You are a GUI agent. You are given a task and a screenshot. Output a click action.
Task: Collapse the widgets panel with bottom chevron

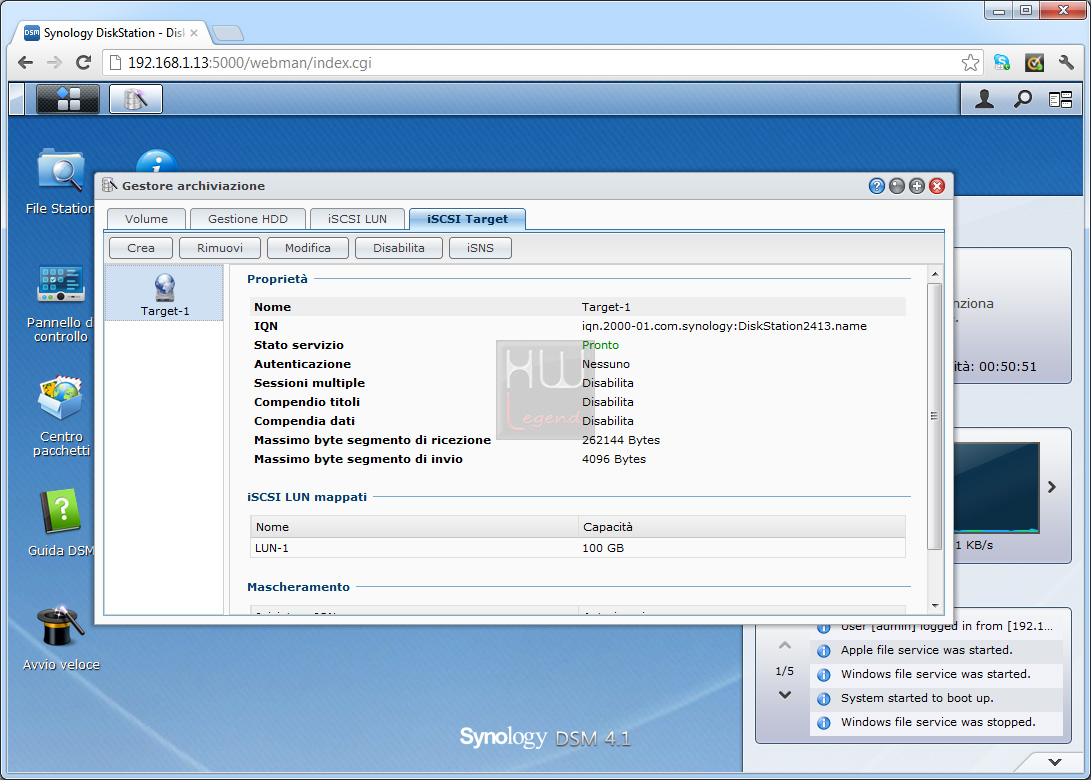tap(1055, 762)
